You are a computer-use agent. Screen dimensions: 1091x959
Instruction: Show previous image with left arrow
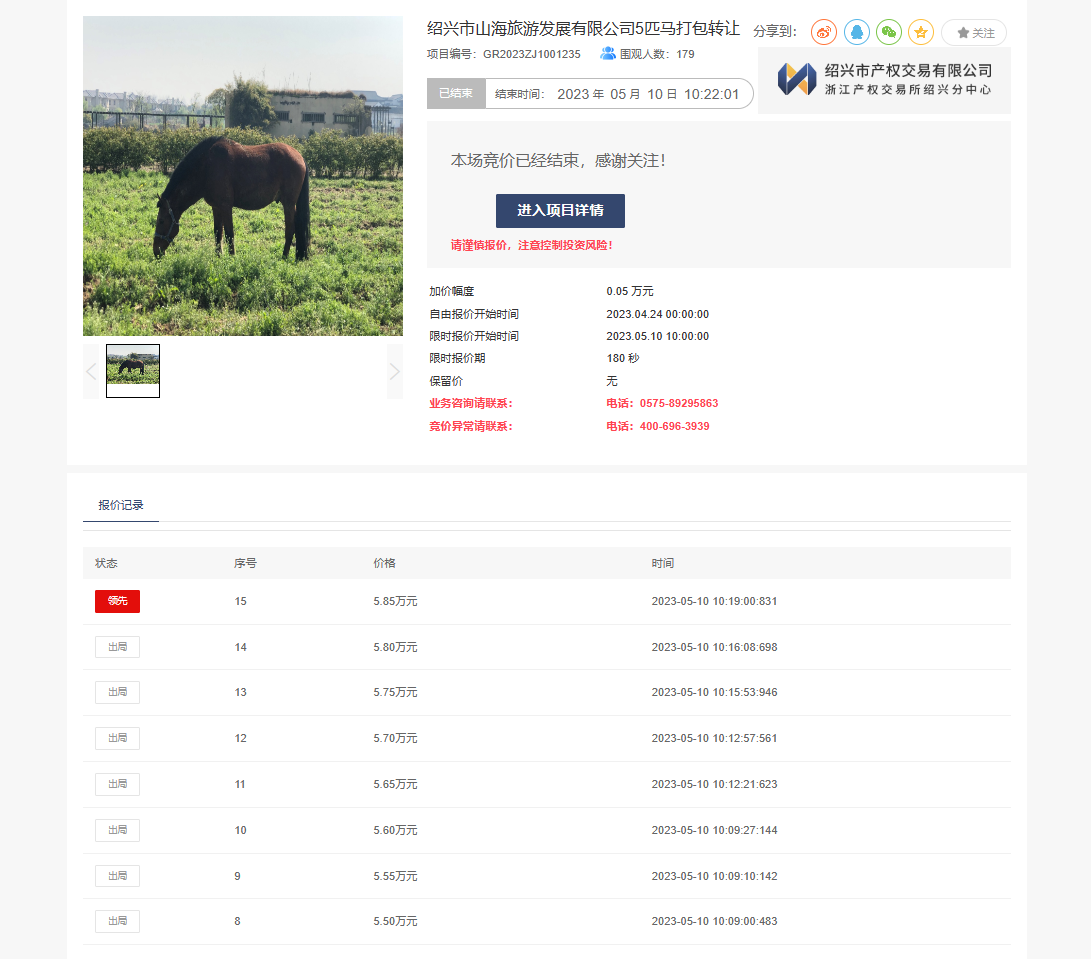[91, 372]
